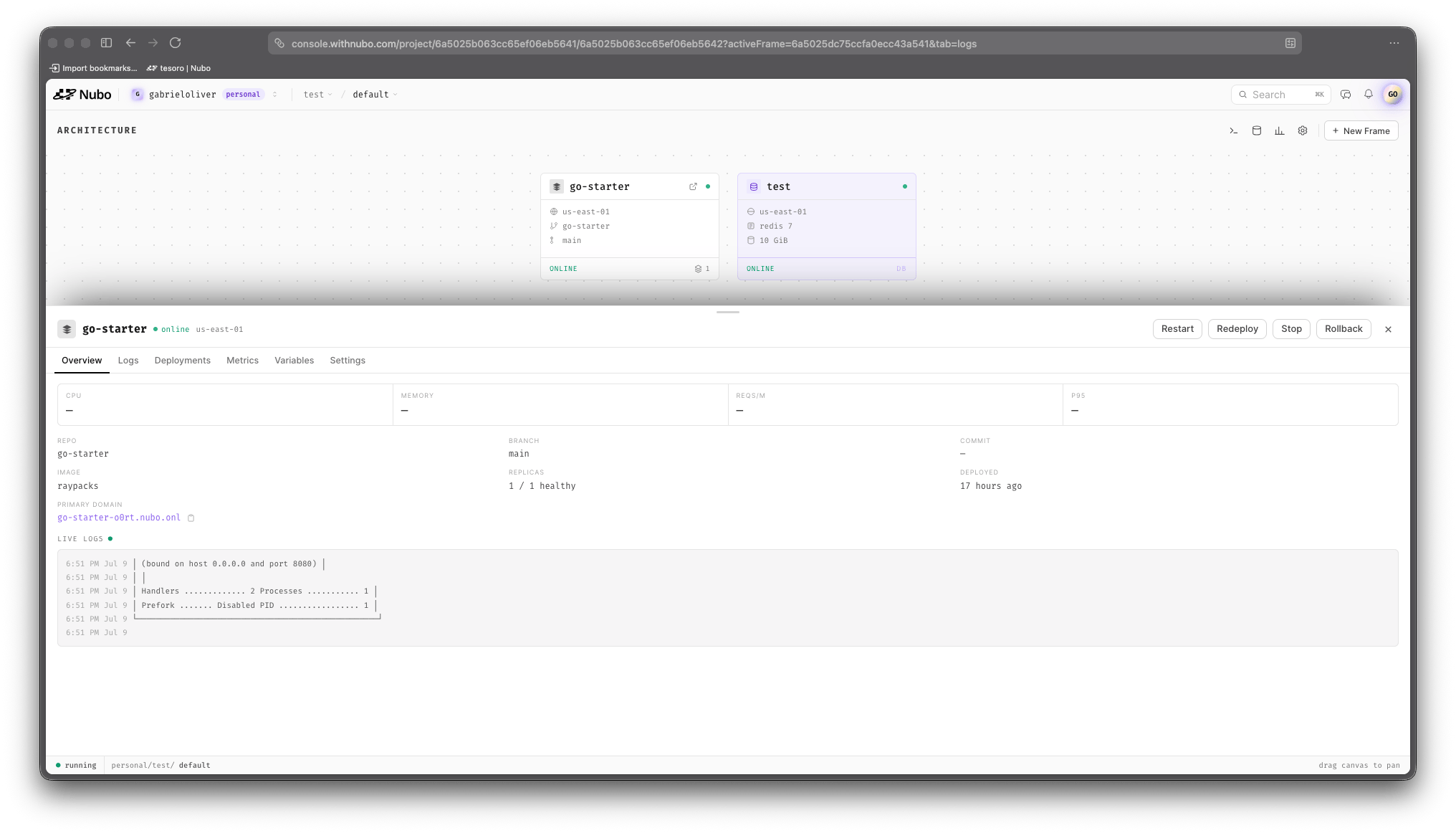Viewport: 1456px width, 833px height.
Task: Open the tesoro | Nubo bookmark
Action: [x=178, y=68]
